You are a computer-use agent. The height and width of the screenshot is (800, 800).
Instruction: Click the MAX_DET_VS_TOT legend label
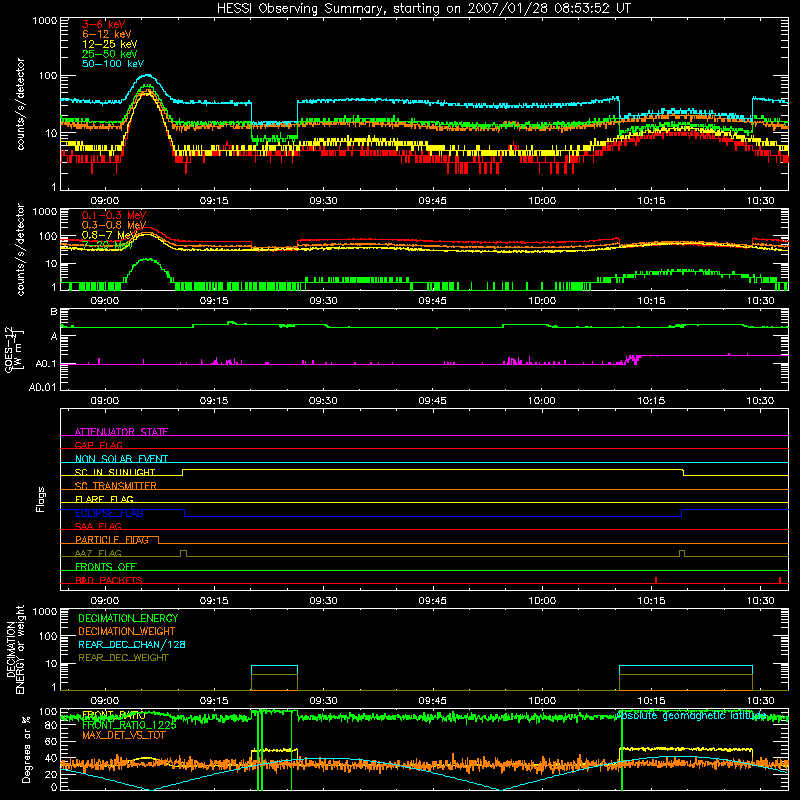(123, 735)
